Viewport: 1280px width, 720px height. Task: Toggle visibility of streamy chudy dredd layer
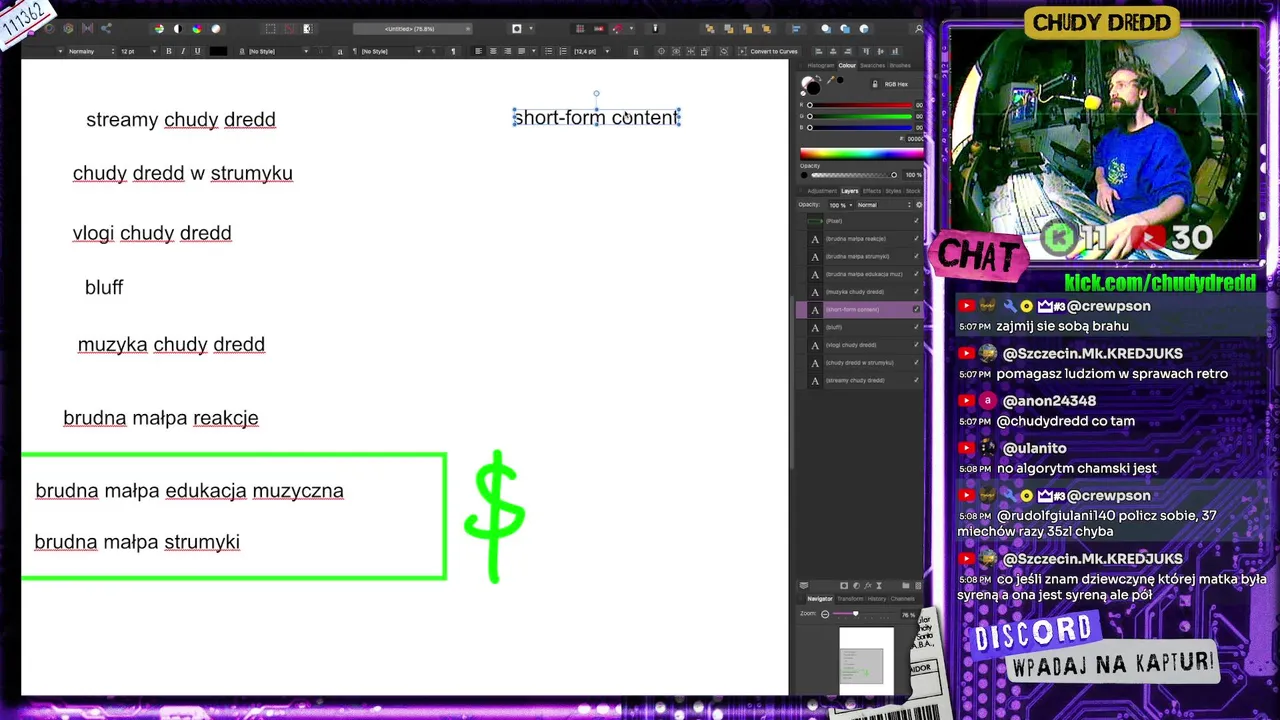[916, 380]
